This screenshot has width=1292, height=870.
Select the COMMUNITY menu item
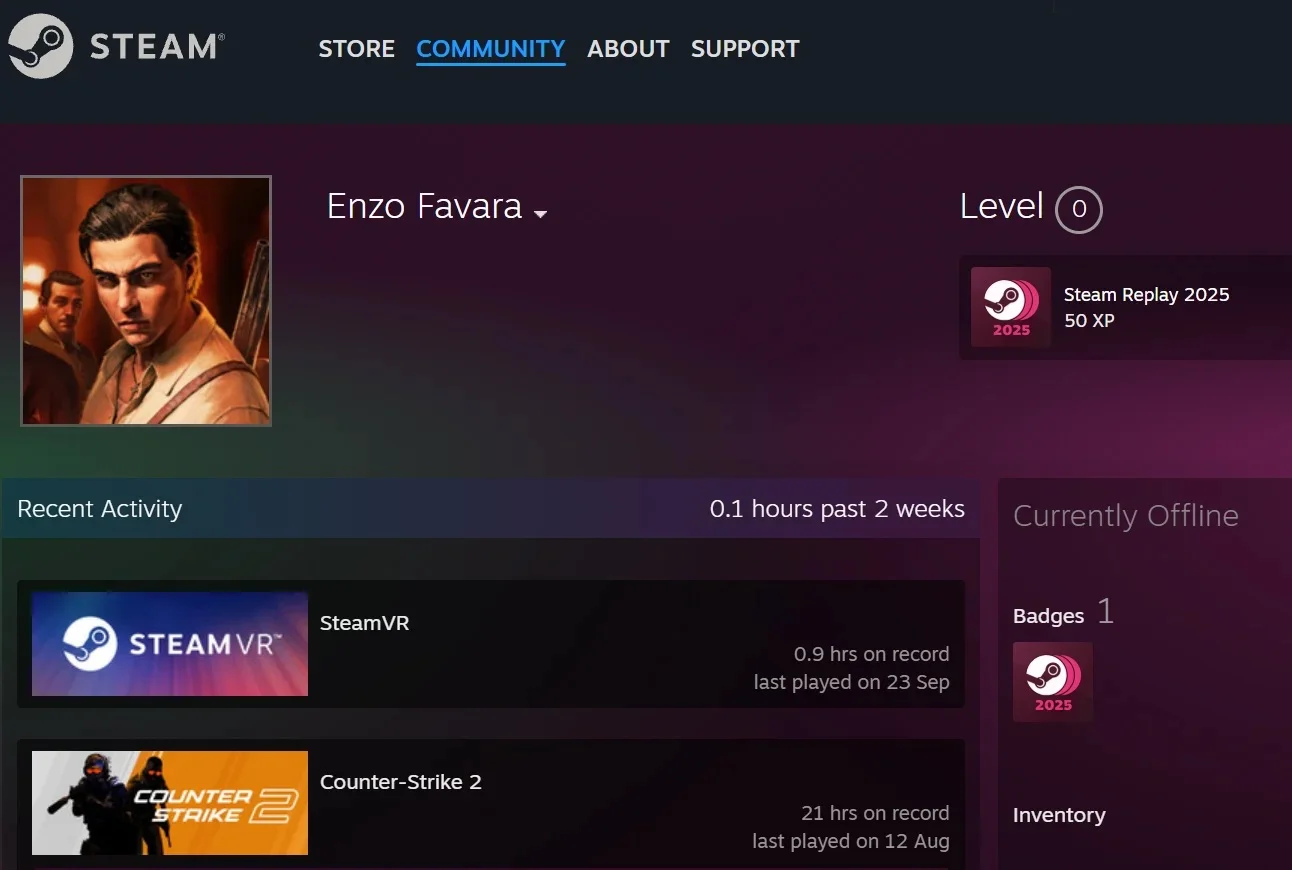pyautogui.click(x=491, y=49)
